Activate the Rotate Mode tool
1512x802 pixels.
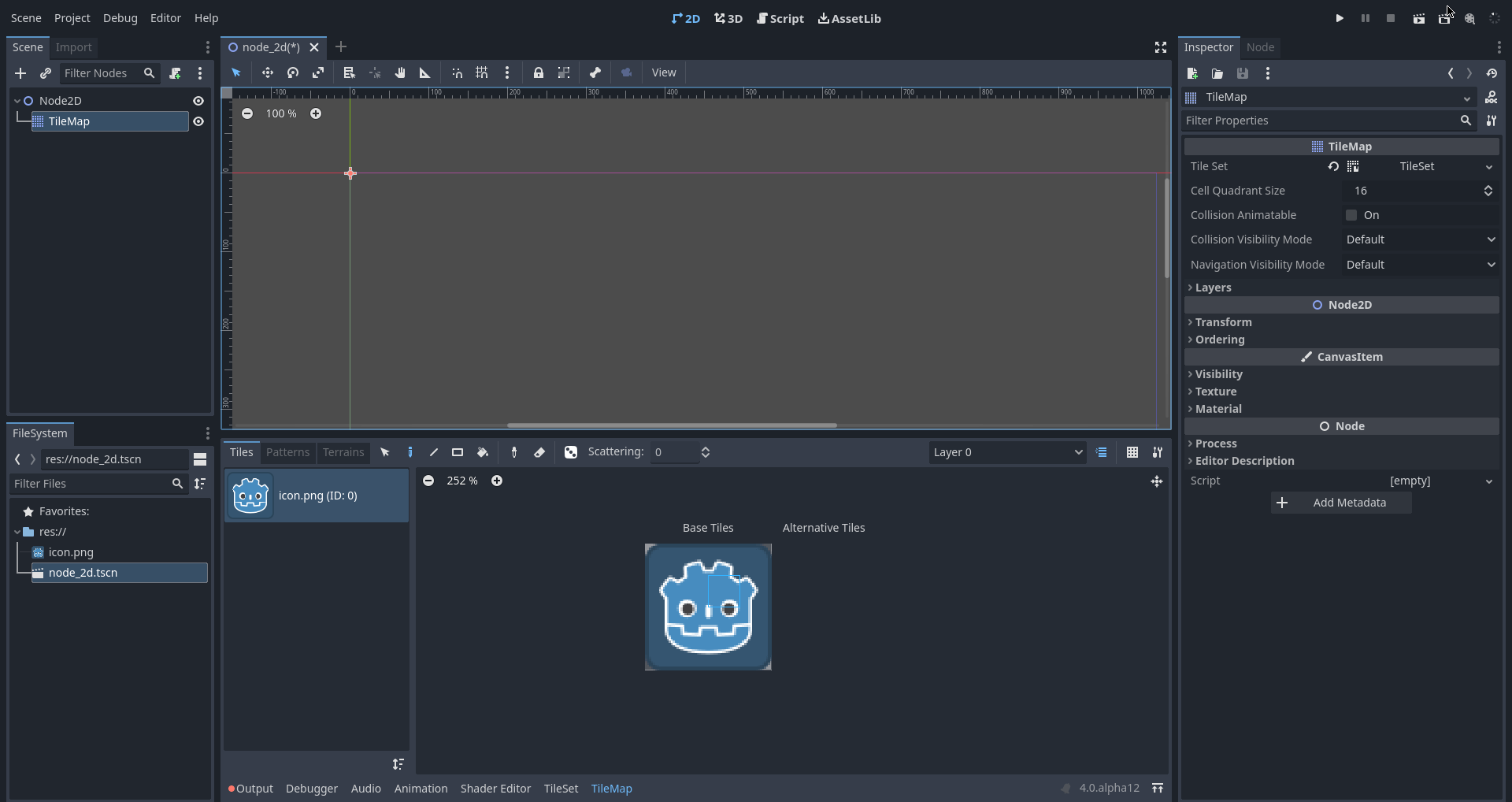(292, 72)
